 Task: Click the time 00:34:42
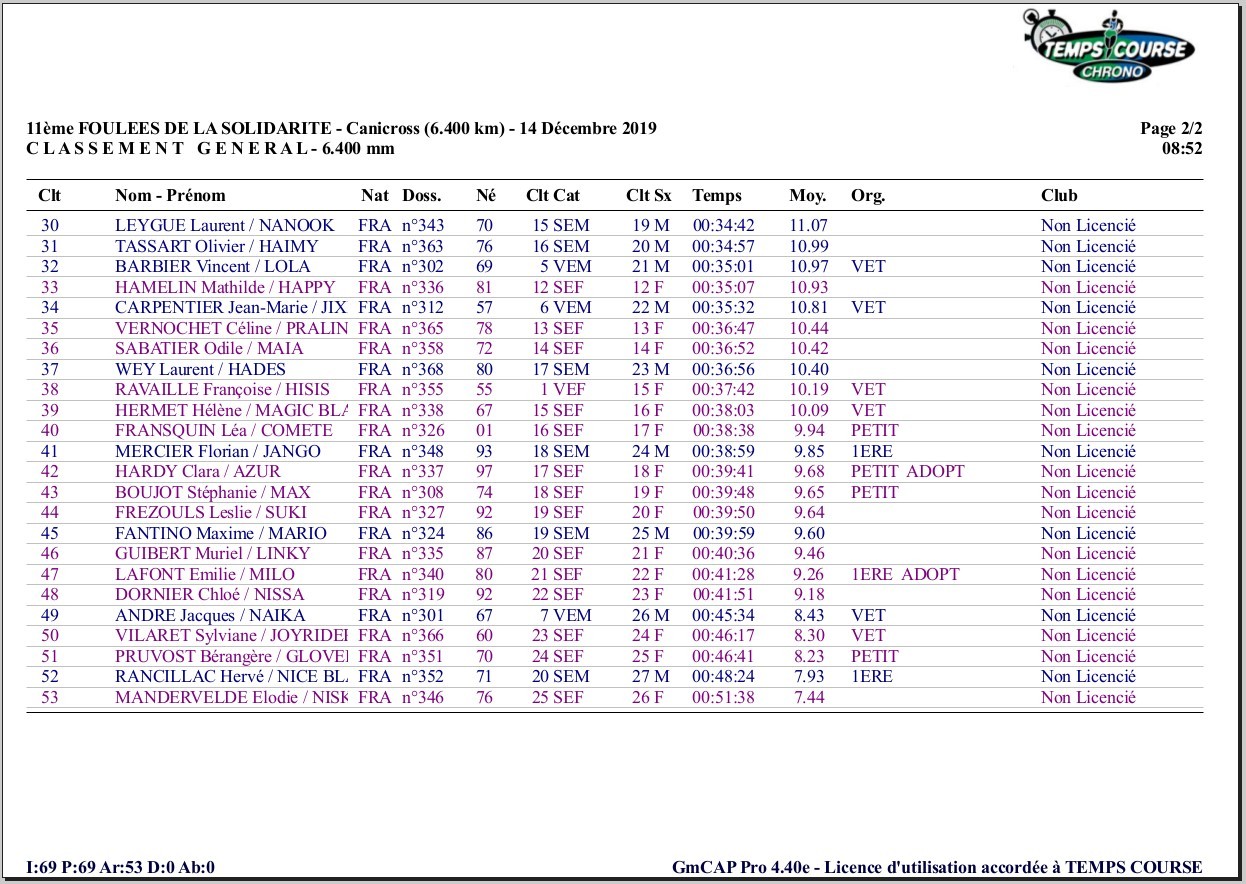click(723, 226)
